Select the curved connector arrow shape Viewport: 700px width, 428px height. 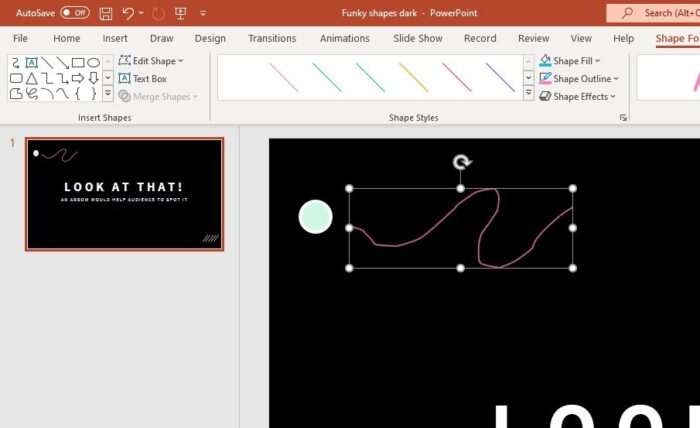(16, 62)
